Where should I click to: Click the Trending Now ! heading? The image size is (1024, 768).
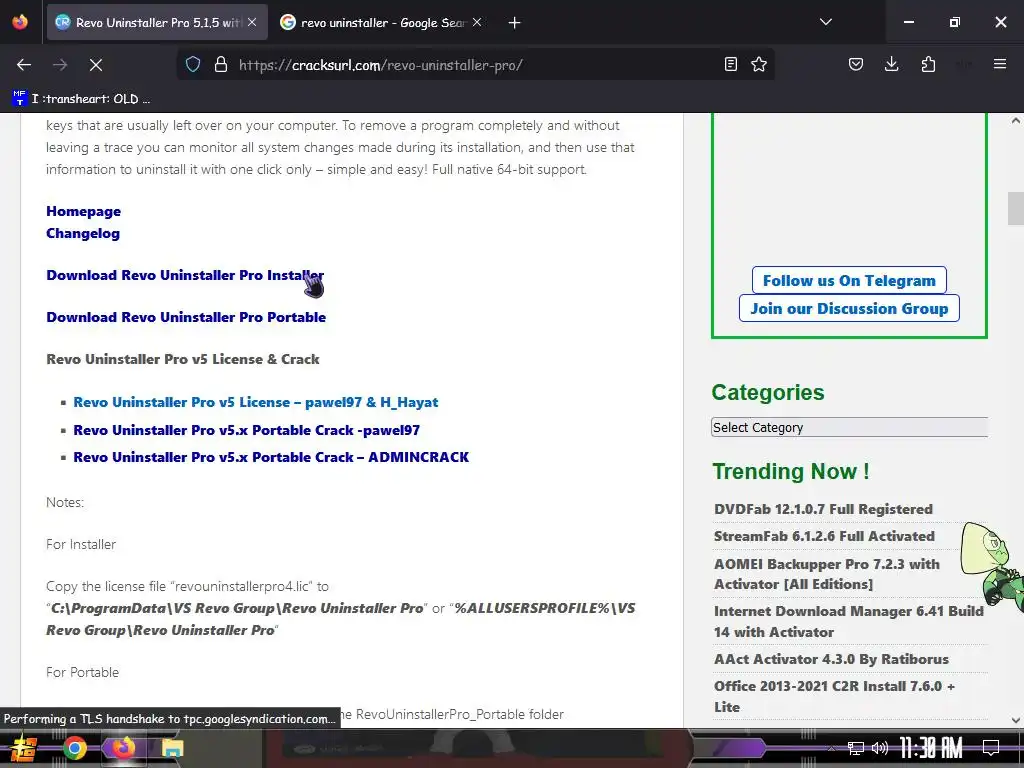coord(791,471)
